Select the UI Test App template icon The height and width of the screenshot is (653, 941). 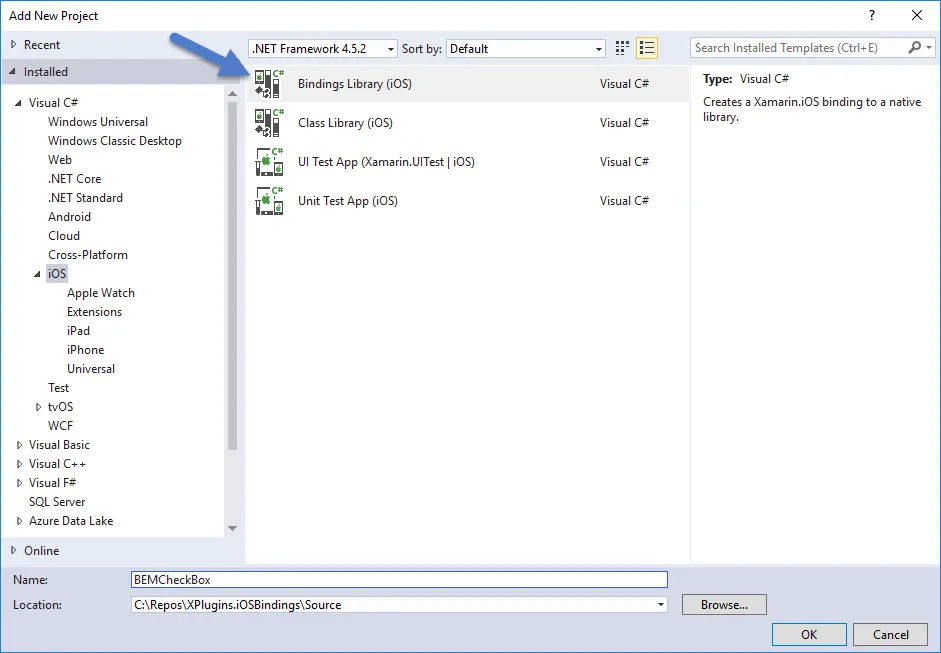click(x=269, y=161)
